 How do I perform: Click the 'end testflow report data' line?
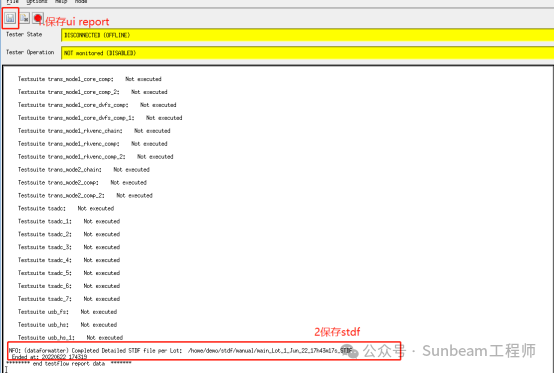[69, 363]
